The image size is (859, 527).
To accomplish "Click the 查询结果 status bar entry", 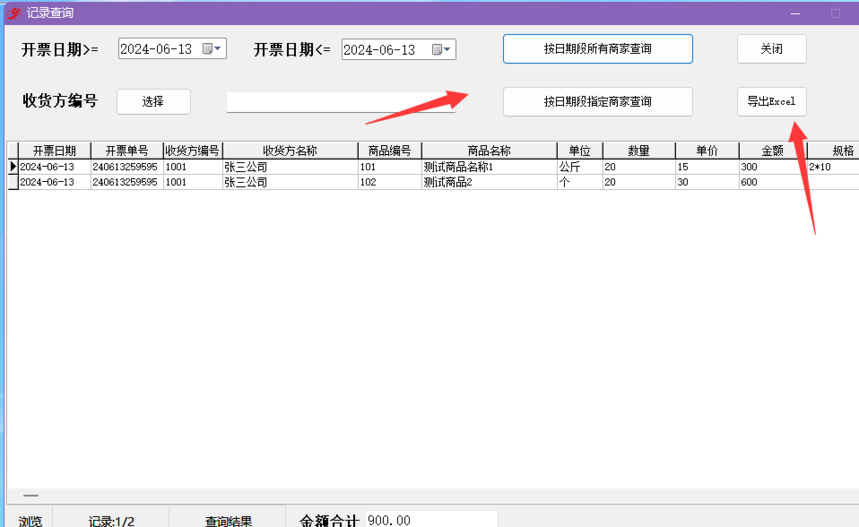I will point(228,520).
